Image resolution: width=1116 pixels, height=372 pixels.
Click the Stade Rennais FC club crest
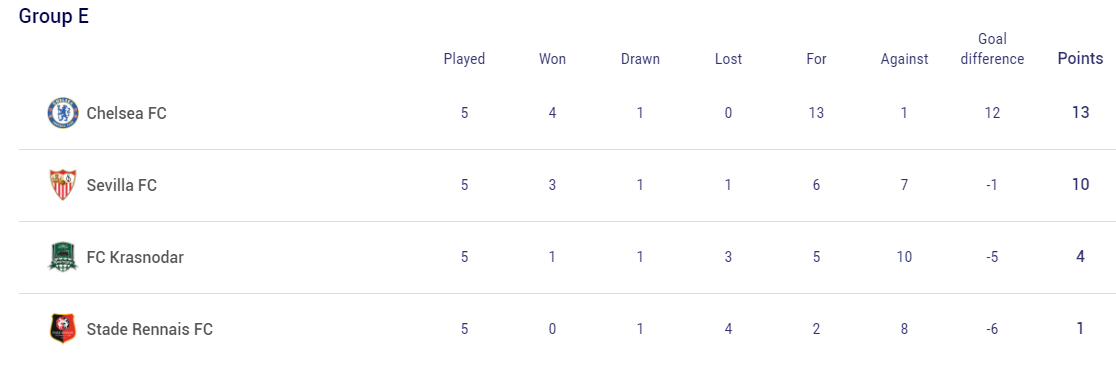tap(63, 329)
